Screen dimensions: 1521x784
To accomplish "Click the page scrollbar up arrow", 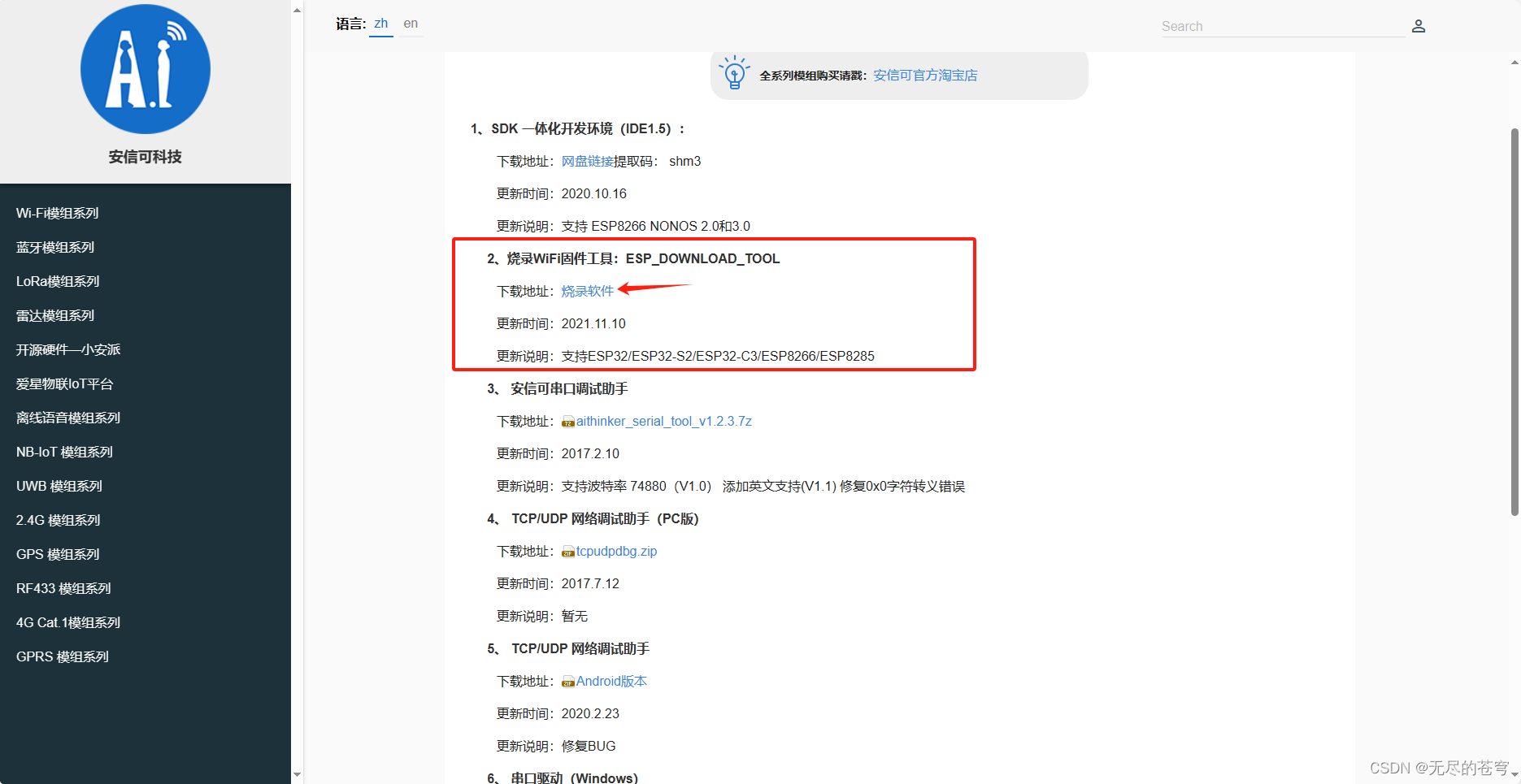I will pyautogui.click(x=1514, y=62).
